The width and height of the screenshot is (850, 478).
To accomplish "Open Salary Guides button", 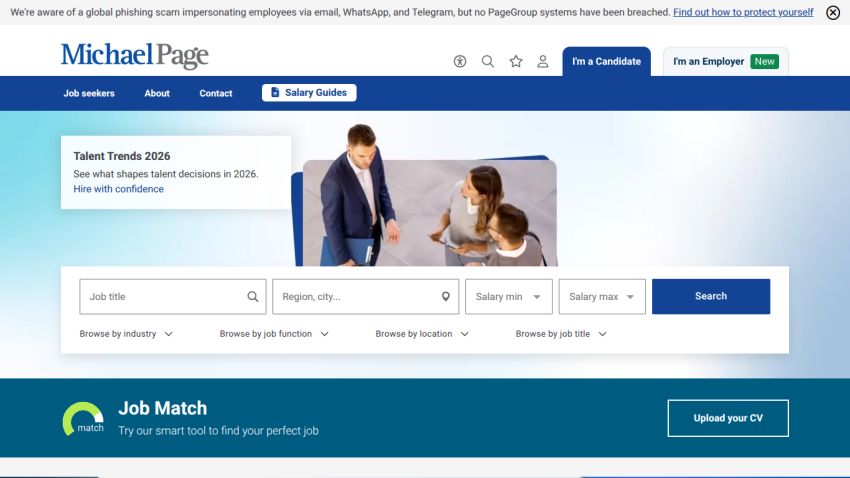I will [309, 93].
